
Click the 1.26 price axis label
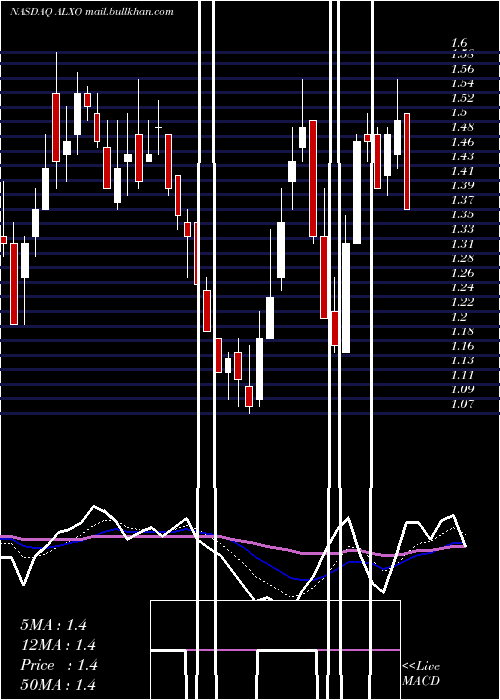click(x=462, y=273)
